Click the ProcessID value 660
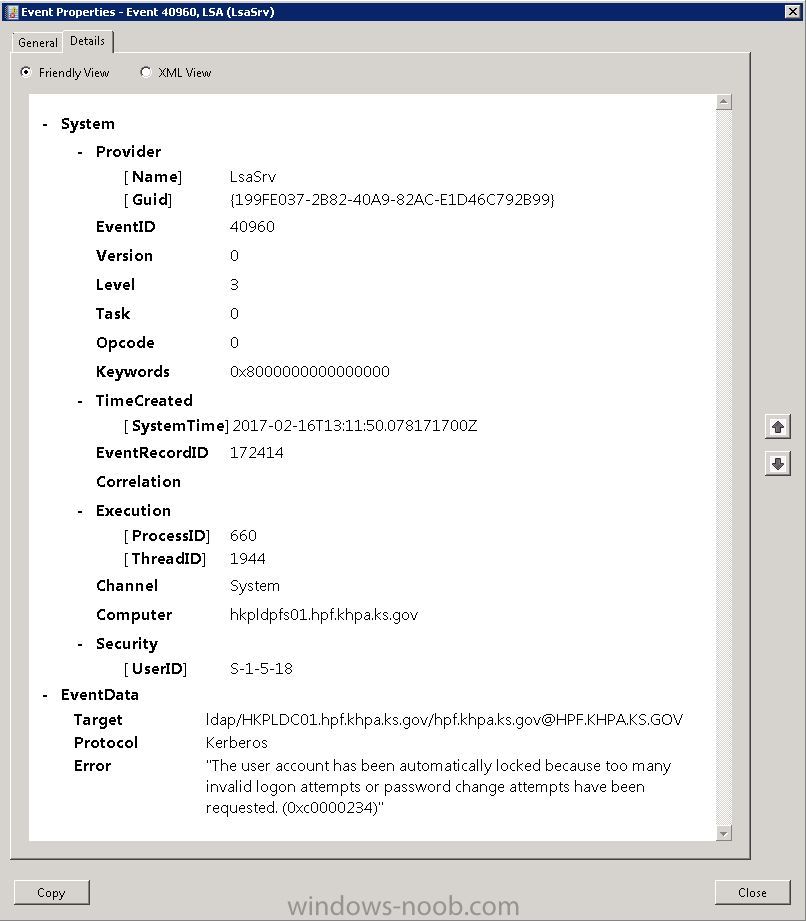Screen dimensions: 806x921 click(x=243, y=536)
